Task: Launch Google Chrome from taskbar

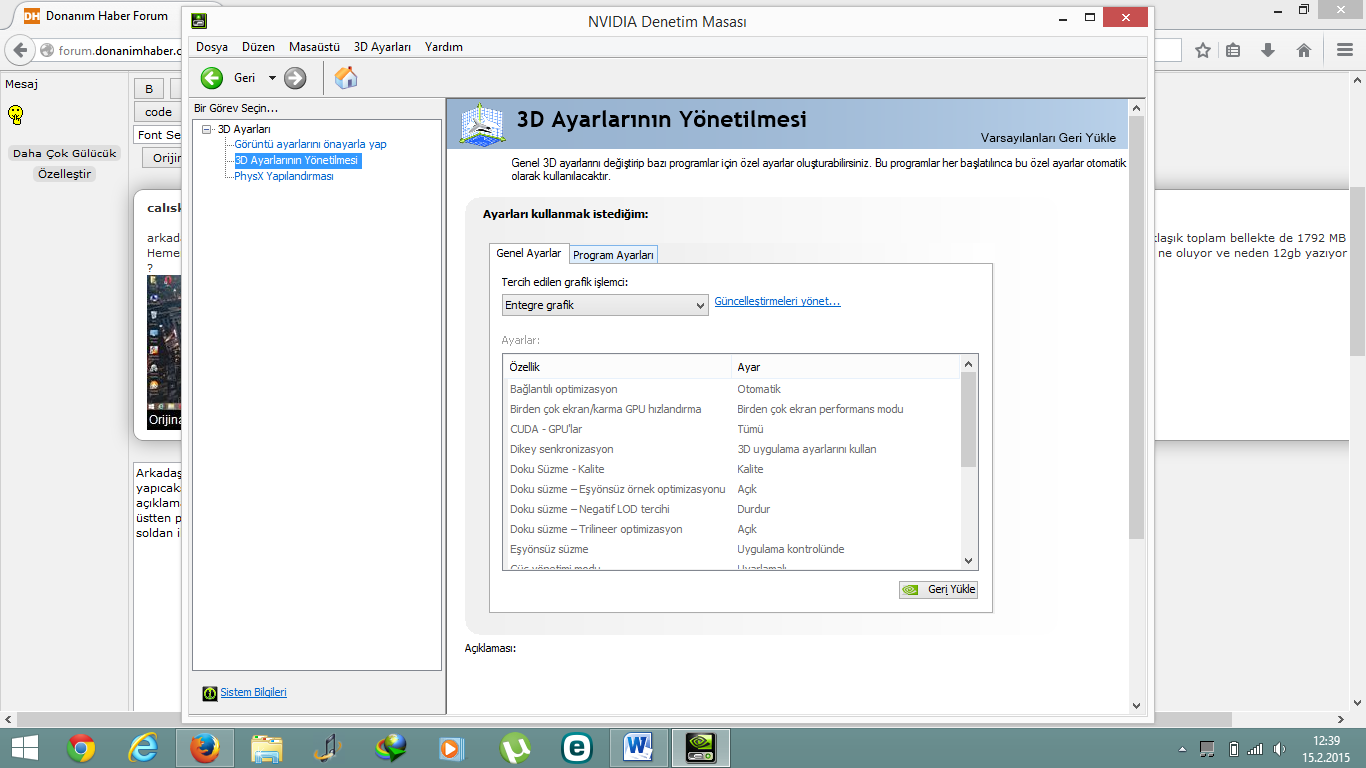Action: click(81, 748)
